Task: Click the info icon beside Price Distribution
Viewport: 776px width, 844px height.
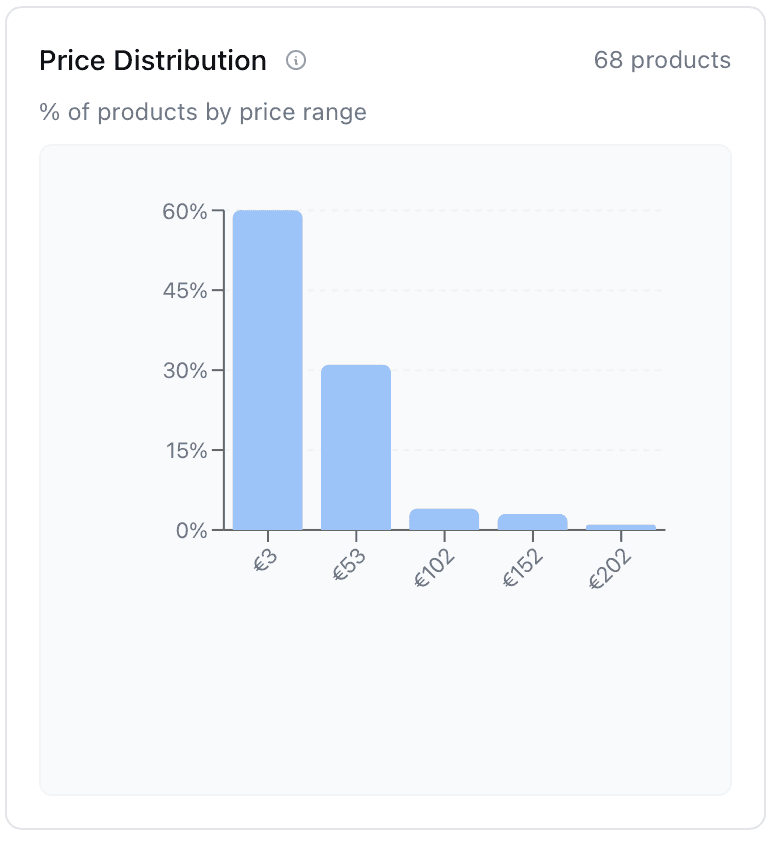Action: [296, 61]
